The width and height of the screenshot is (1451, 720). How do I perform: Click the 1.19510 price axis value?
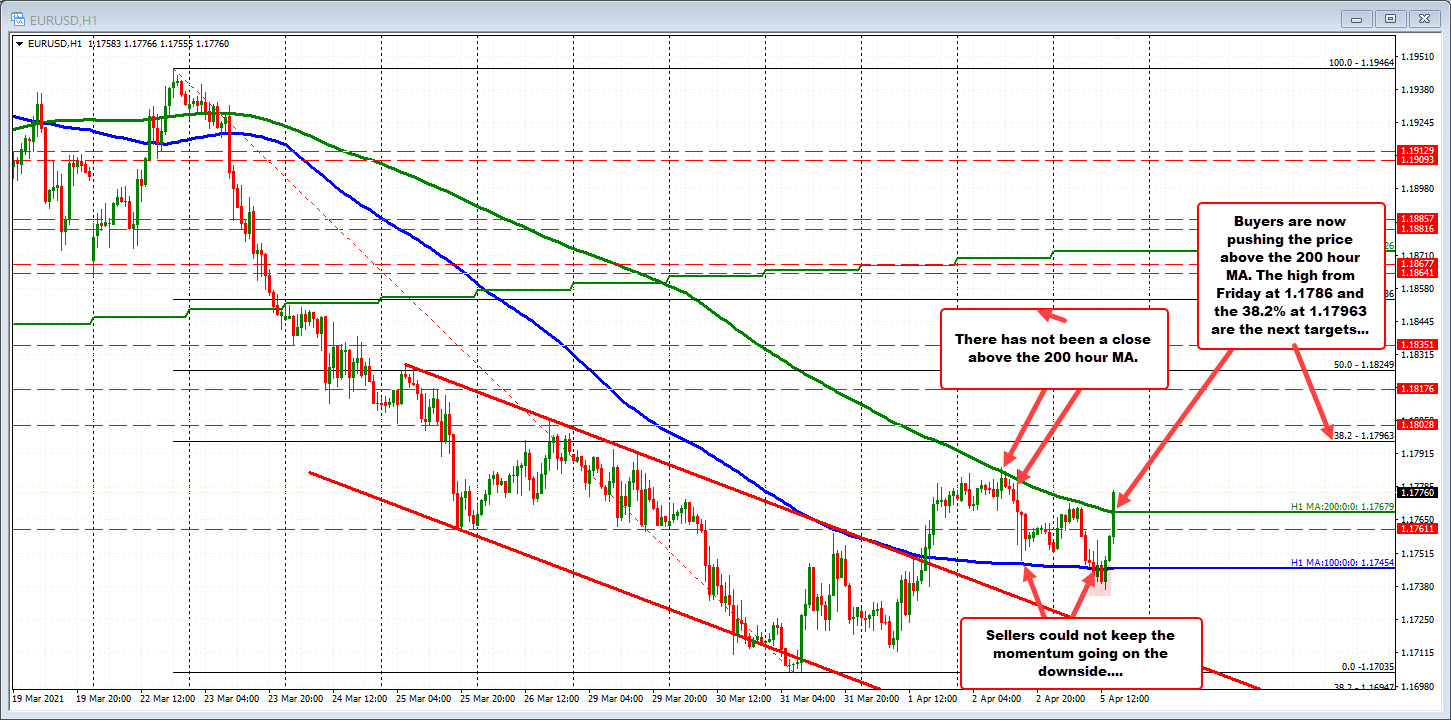point(1418,57)
